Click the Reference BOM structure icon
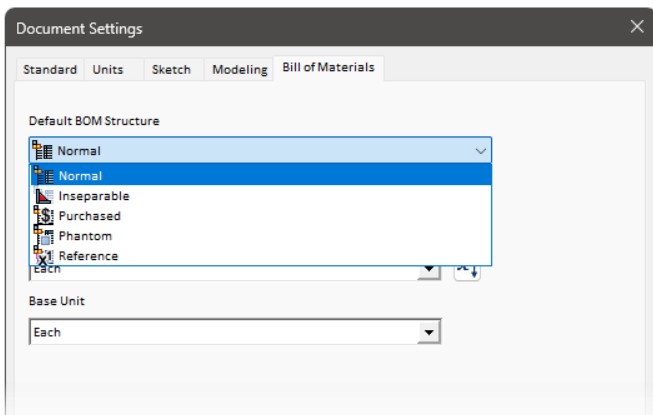Viewport: 653px width, 415px height. 42,256
